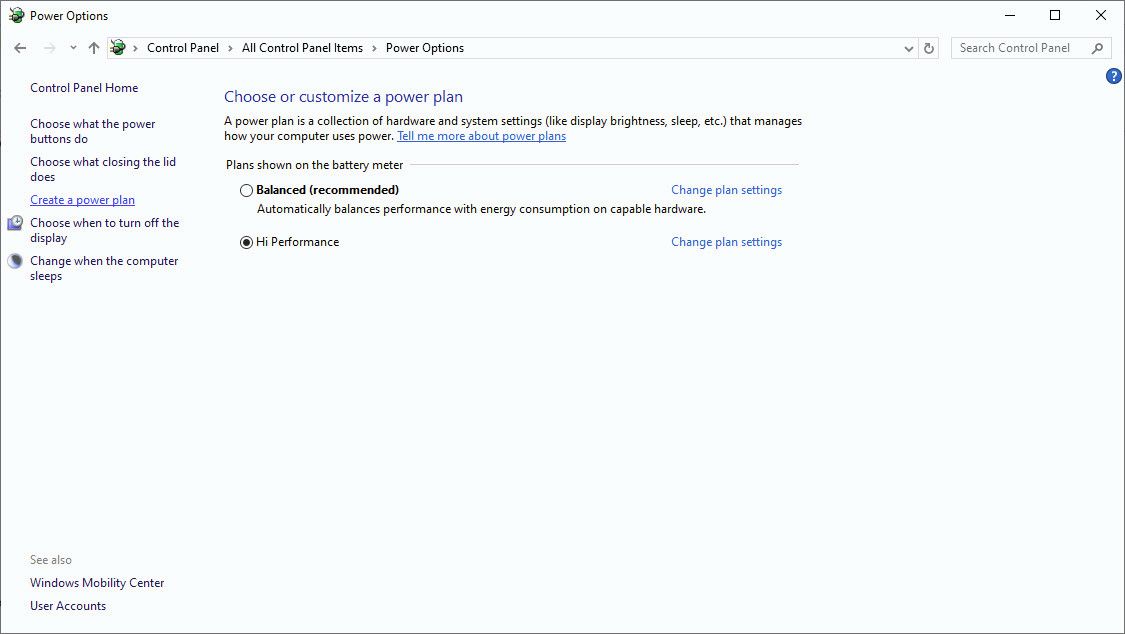Open Control Panel Home
1125x634 pixels.
[x=84, y=88]
